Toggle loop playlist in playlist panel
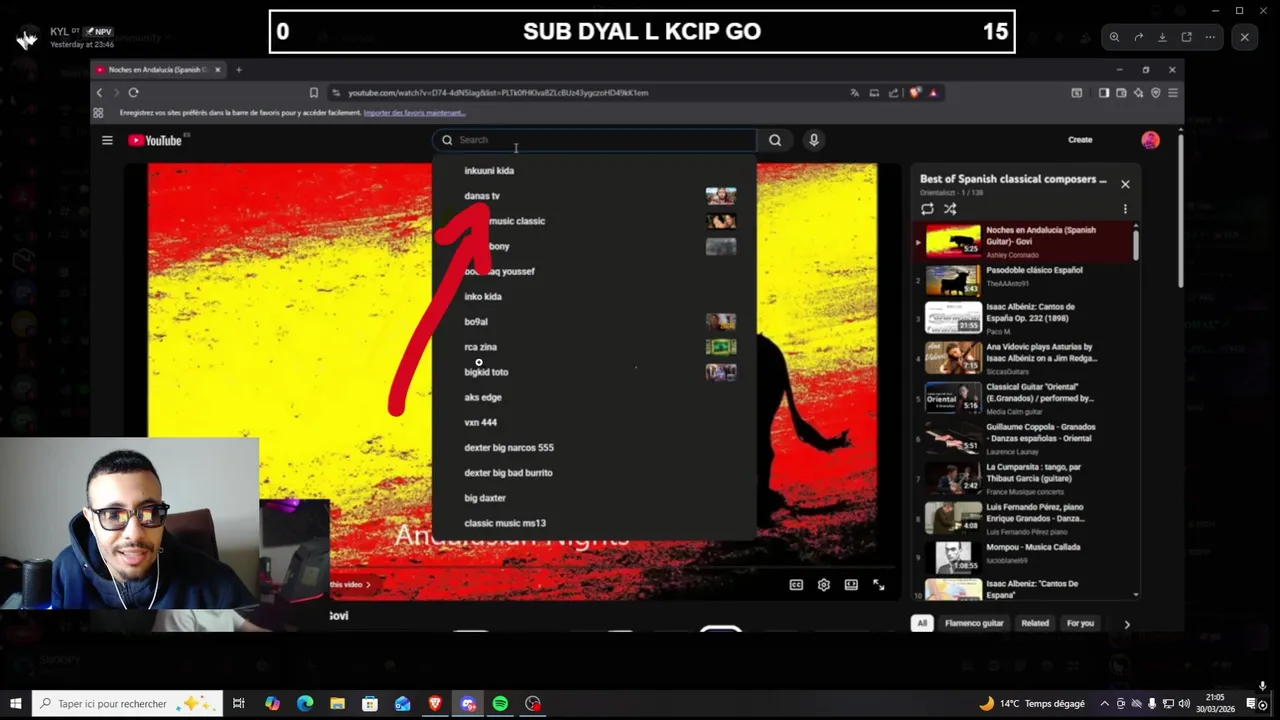The height and width of the screenshot is (720, 1280). [x=927, y=209]
